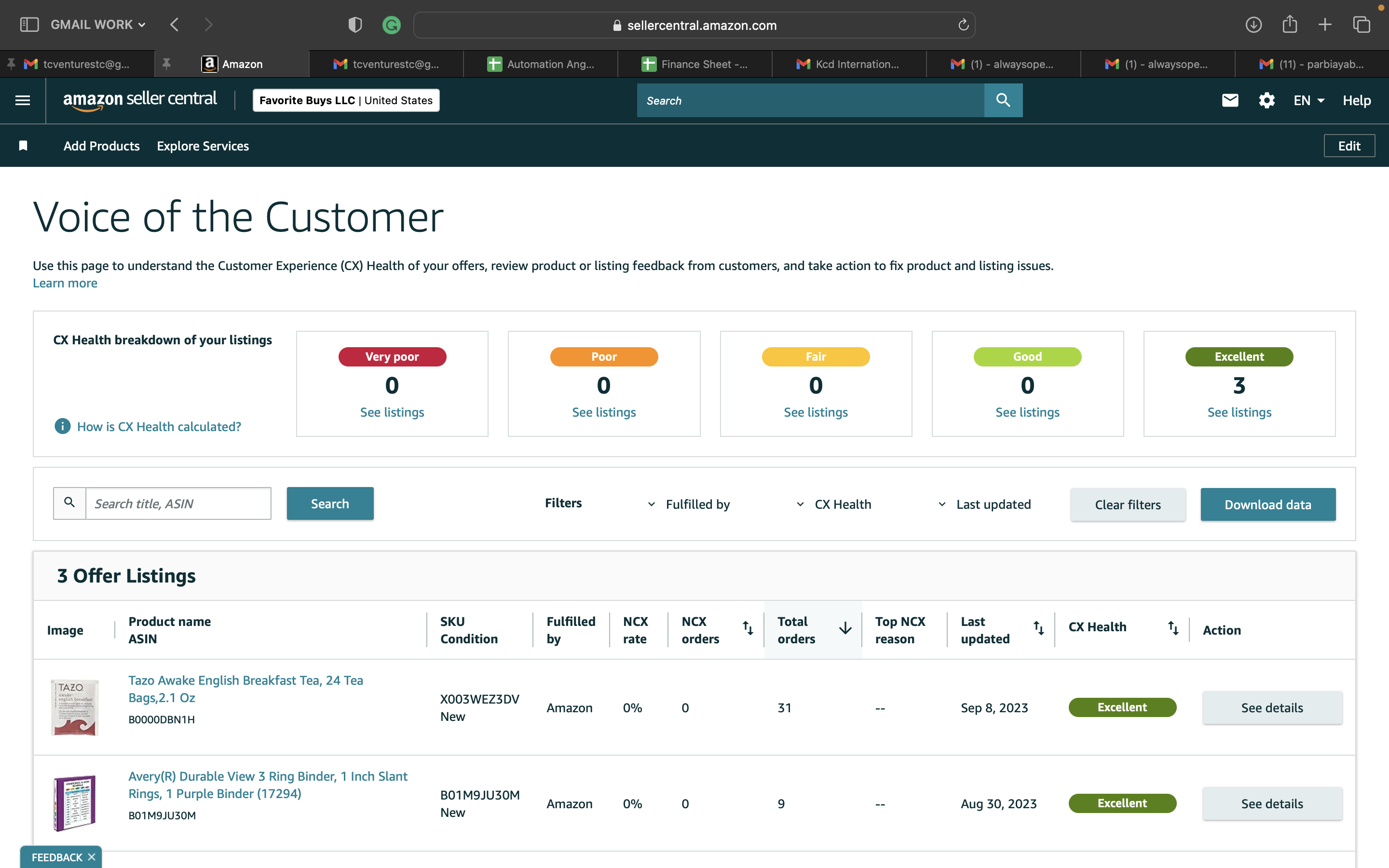Toggle the Safari sidebar icon
Image resolution: width=1389 pixels, height=868 pixels.
[x=29, y=25]
